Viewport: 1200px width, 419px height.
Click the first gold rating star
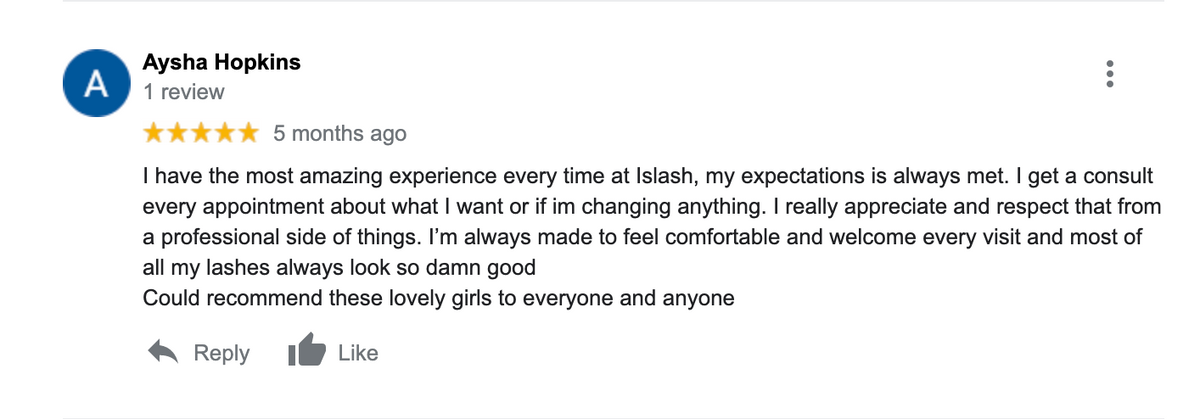tap(154, 133)
